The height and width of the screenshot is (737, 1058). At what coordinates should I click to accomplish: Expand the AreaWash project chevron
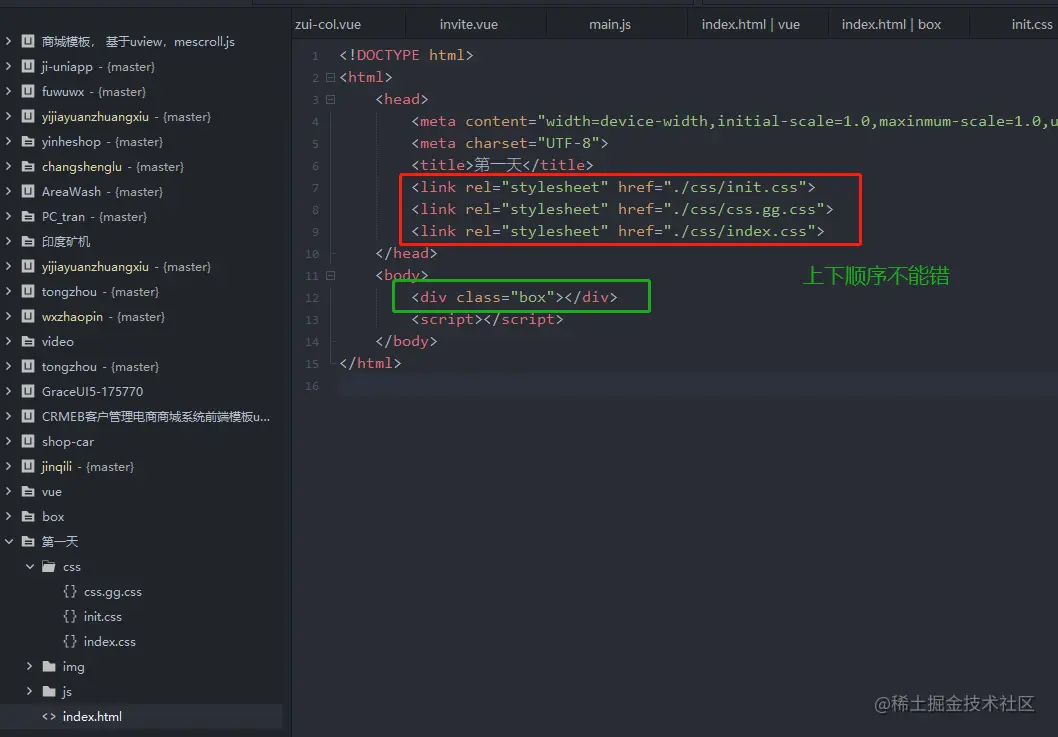8,191
